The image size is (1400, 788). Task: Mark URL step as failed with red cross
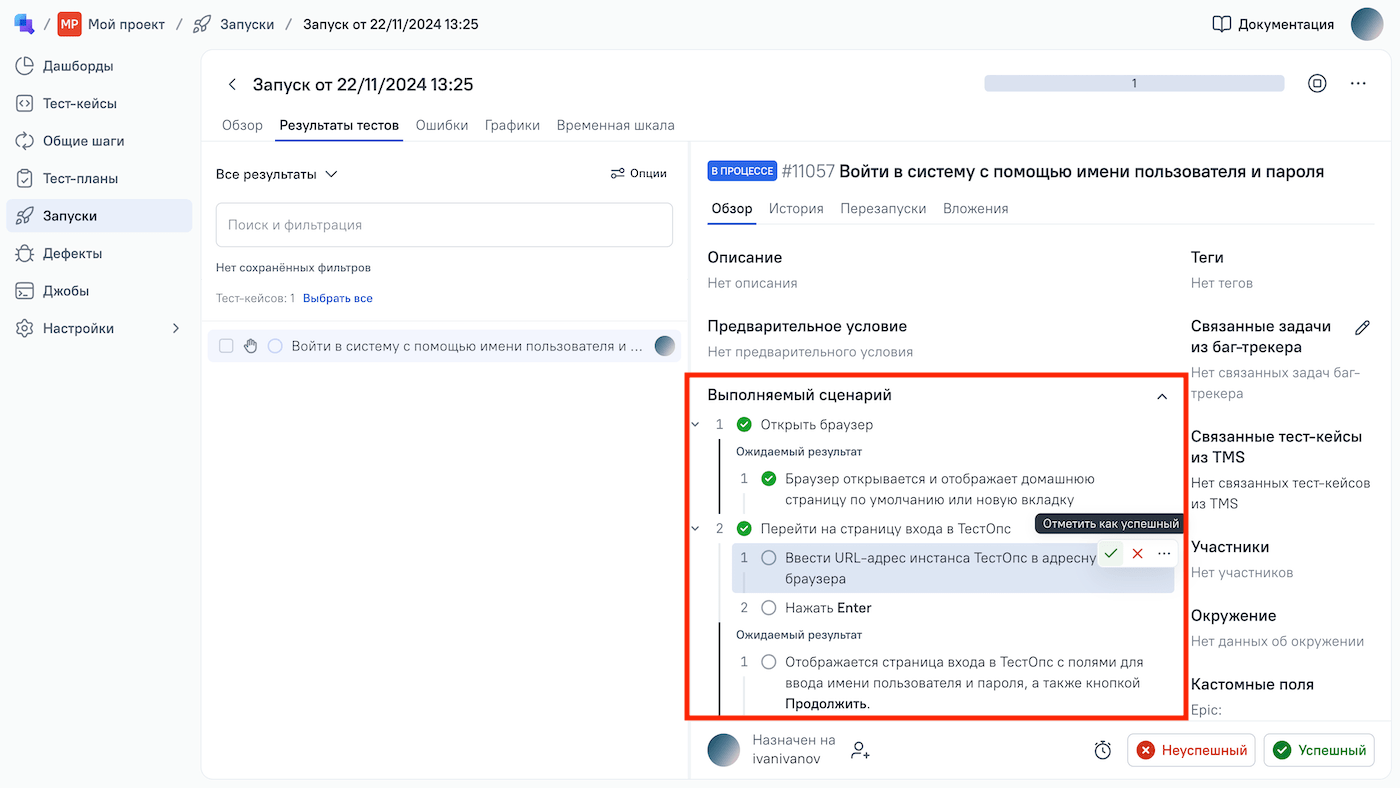(x=1137, y=554)
